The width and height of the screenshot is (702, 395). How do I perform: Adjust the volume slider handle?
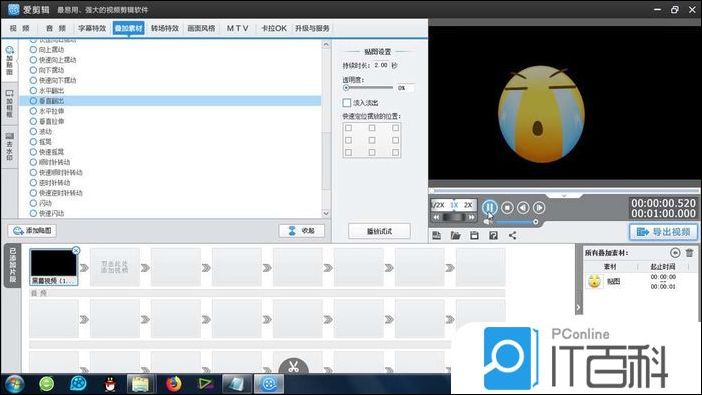click(535, 222)
